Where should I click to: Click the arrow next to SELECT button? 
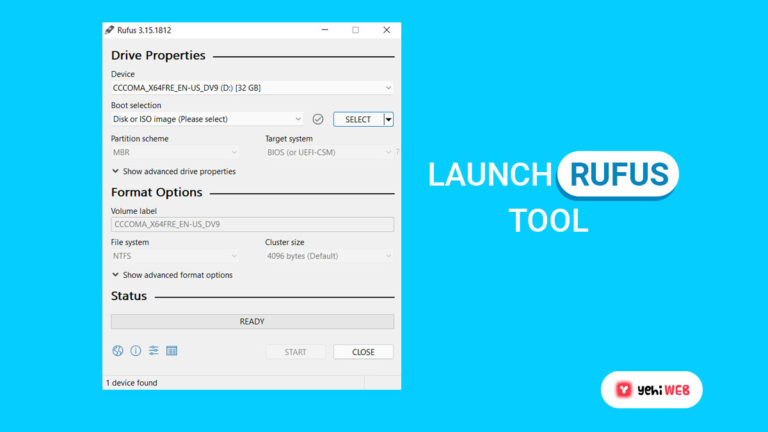click(x=389, y=119)
